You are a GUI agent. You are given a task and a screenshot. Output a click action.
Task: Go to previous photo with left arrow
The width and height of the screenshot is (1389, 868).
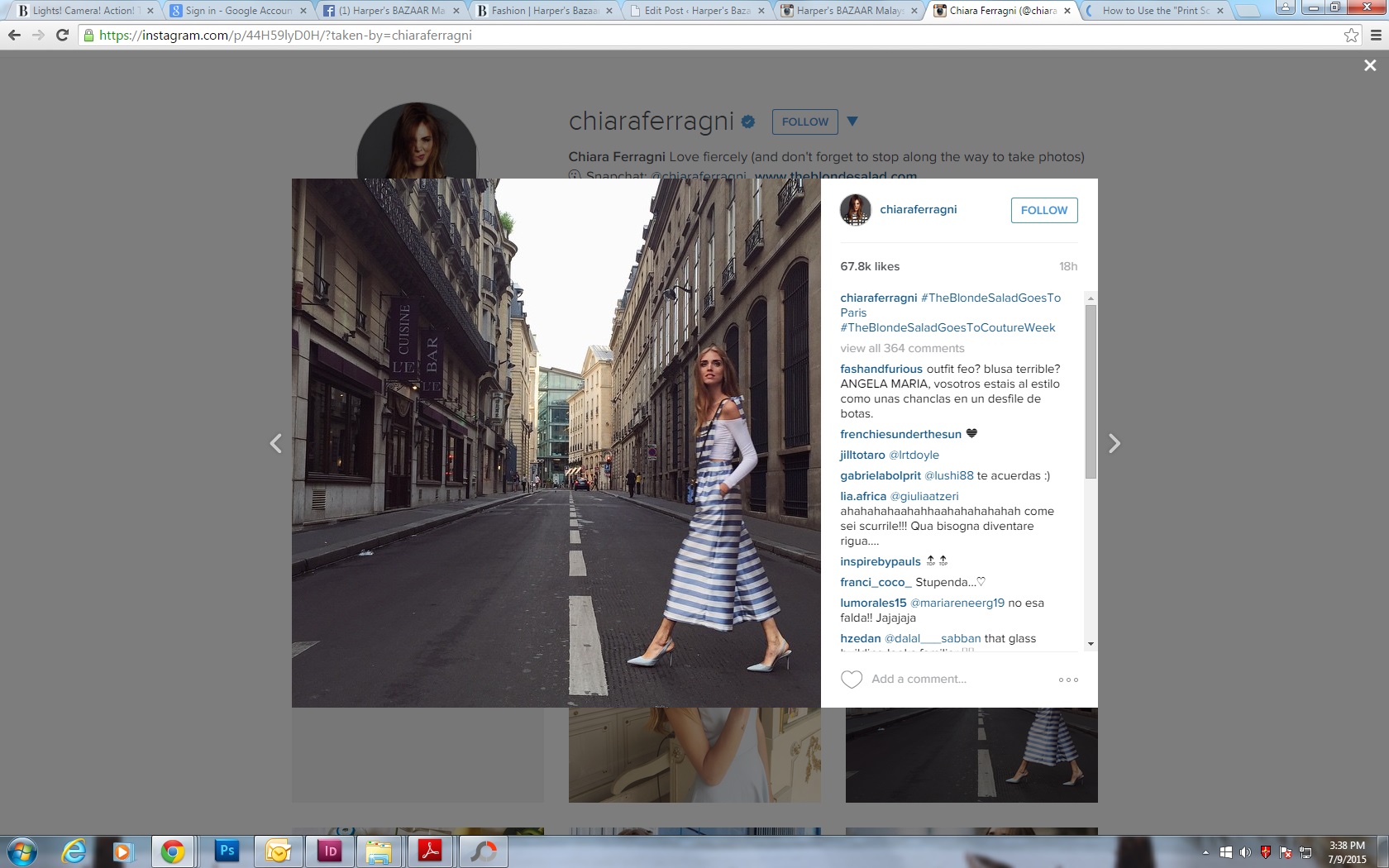[x=276, y=444]
